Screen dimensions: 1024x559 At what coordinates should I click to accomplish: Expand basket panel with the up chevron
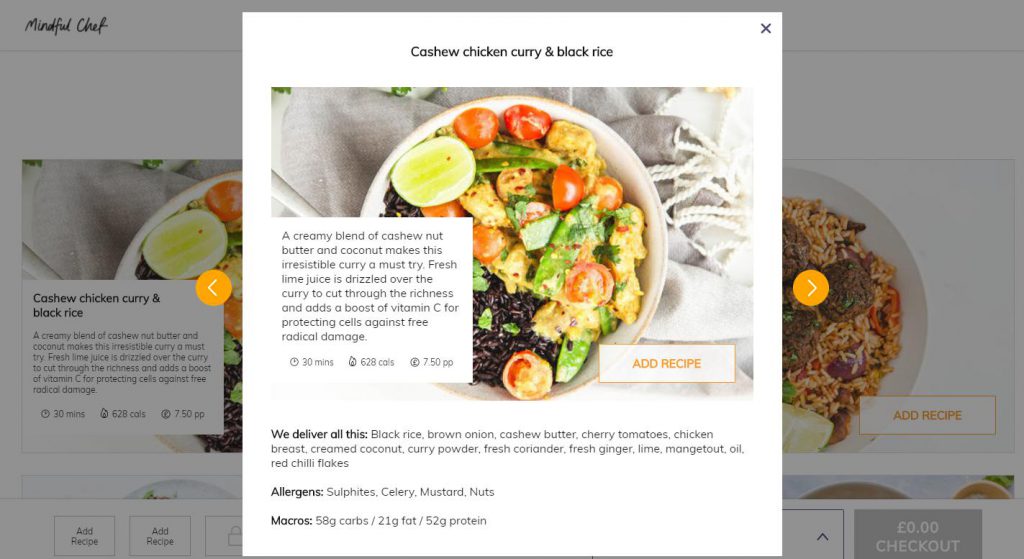[x=822, y=537]
